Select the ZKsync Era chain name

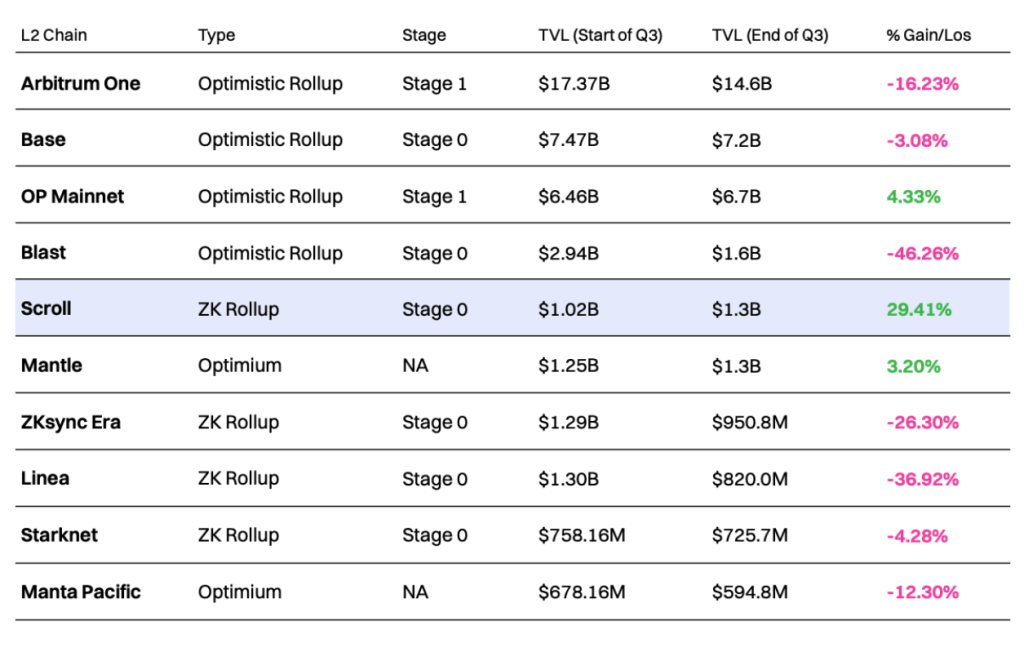point(71,422)
